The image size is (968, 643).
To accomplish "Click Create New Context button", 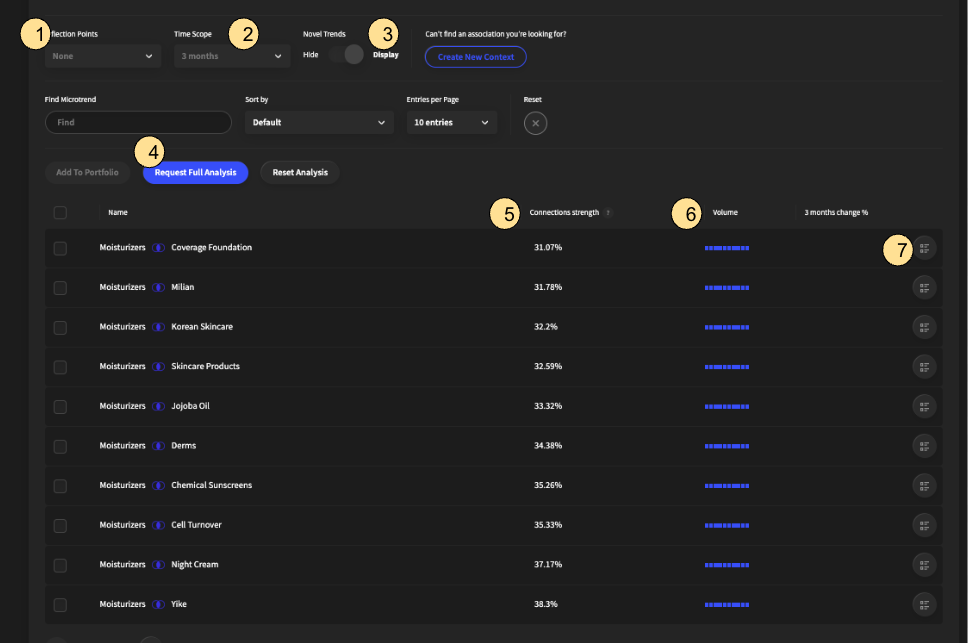I will click(475, 57).
